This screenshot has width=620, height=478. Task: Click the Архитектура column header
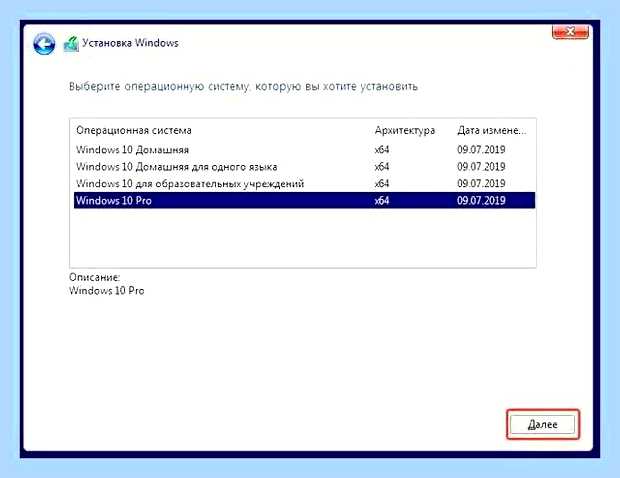click(x=405, y=130)
